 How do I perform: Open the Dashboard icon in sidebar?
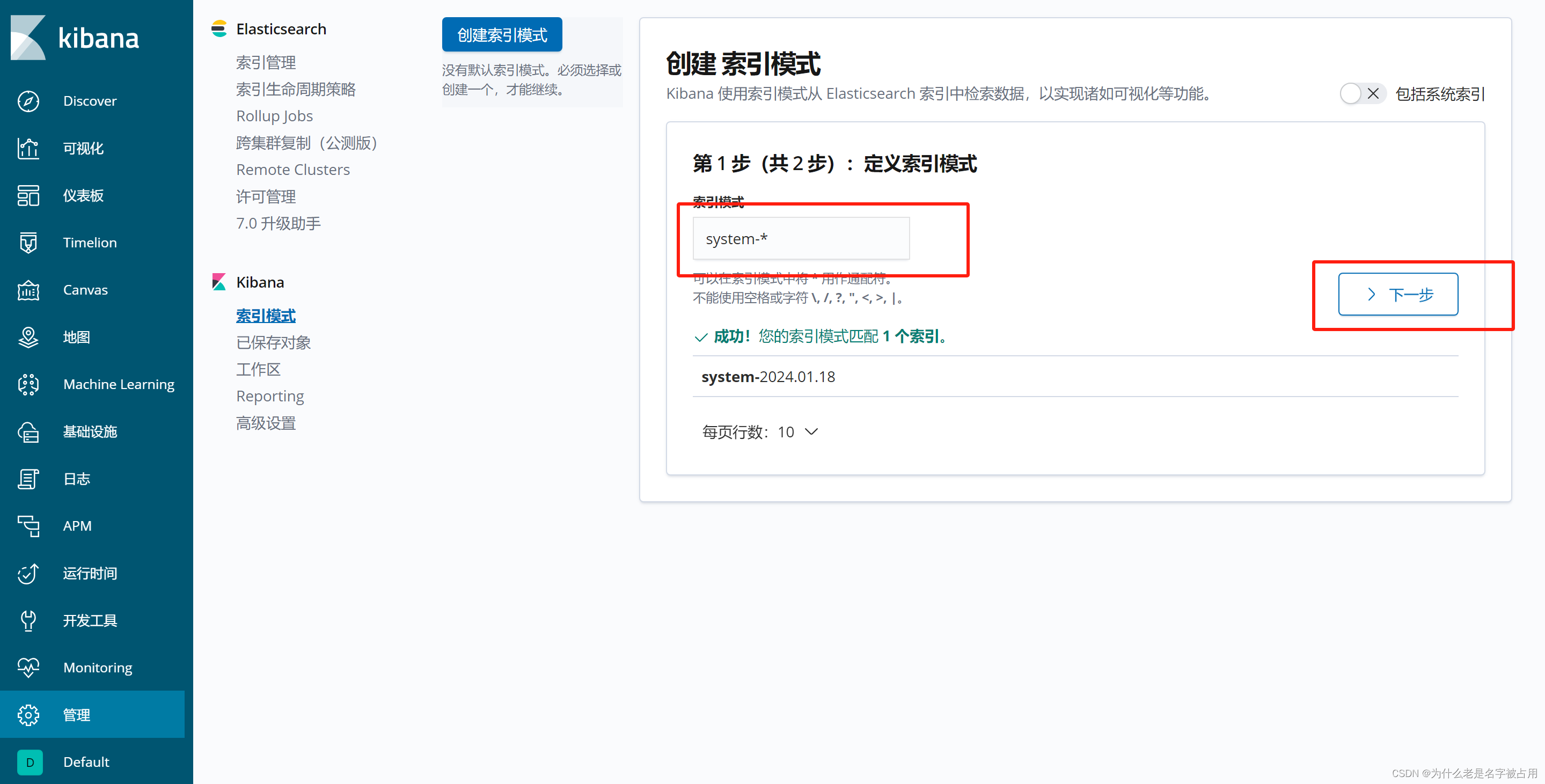click(x=28, y=195)
